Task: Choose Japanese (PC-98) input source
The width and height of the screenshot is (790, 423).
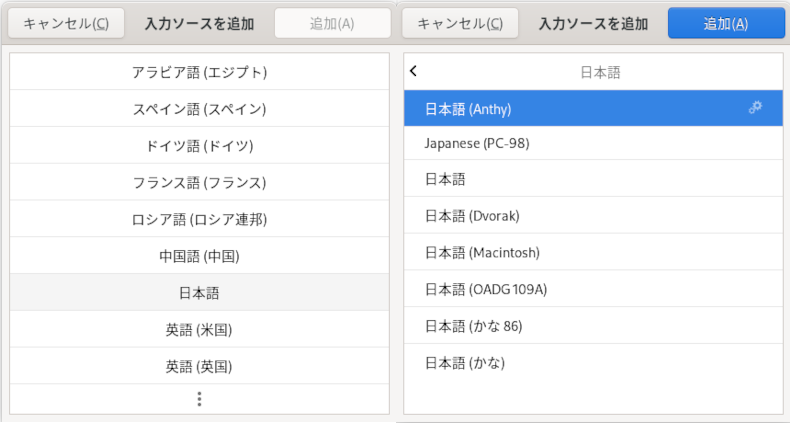Action: [594, 143]
